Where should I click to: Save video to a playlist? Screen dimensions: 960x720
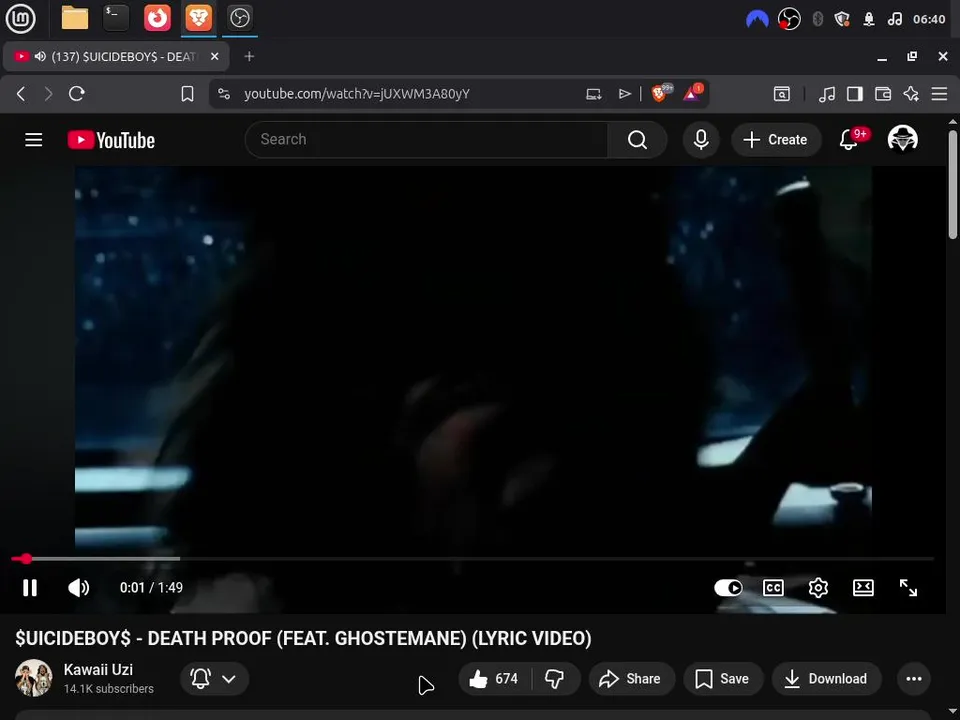tap(723, 678)
